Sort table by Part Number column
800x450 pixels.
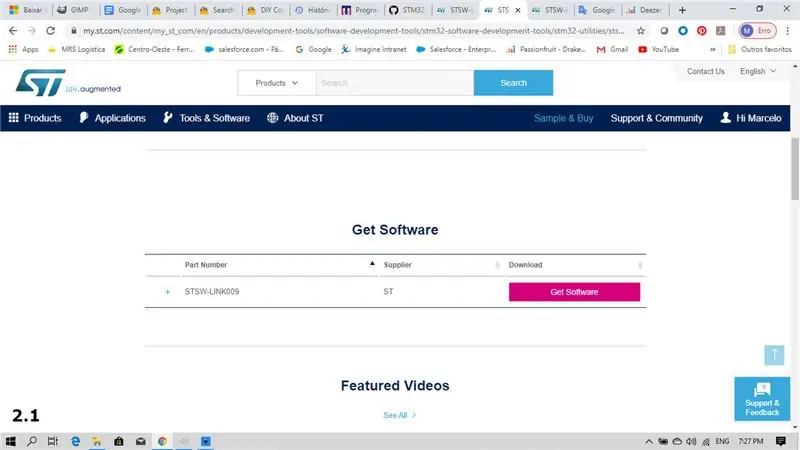[x=280, y=265]
